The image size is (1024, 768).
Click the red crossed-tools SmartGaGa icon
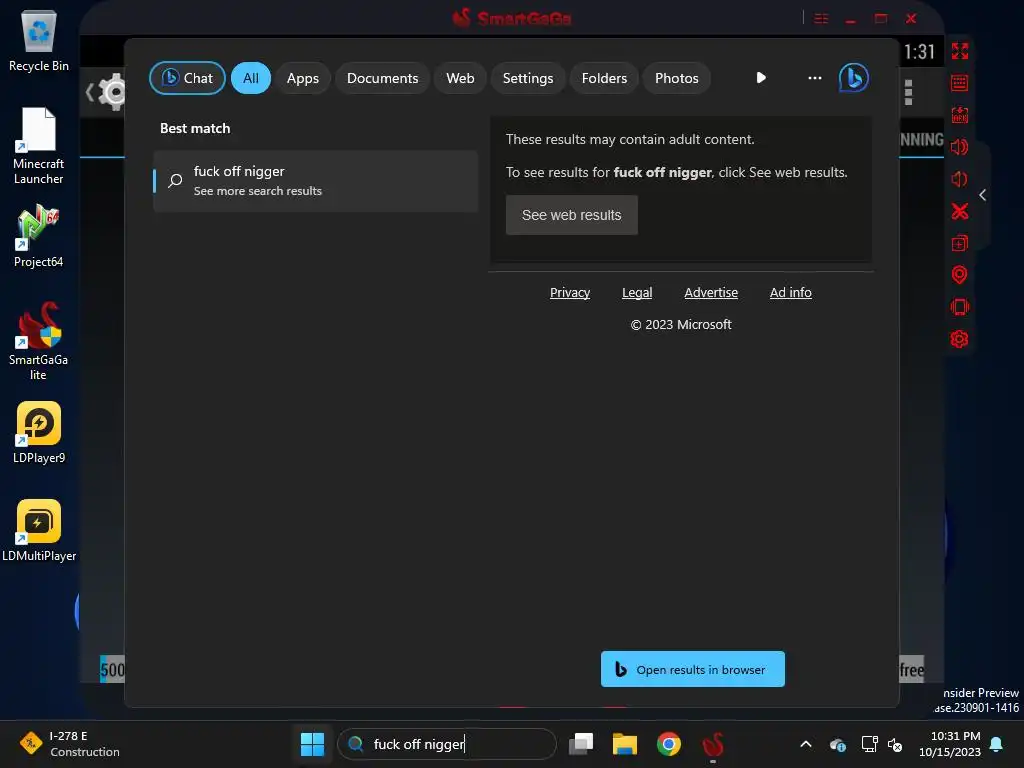[x=959, y=211]
